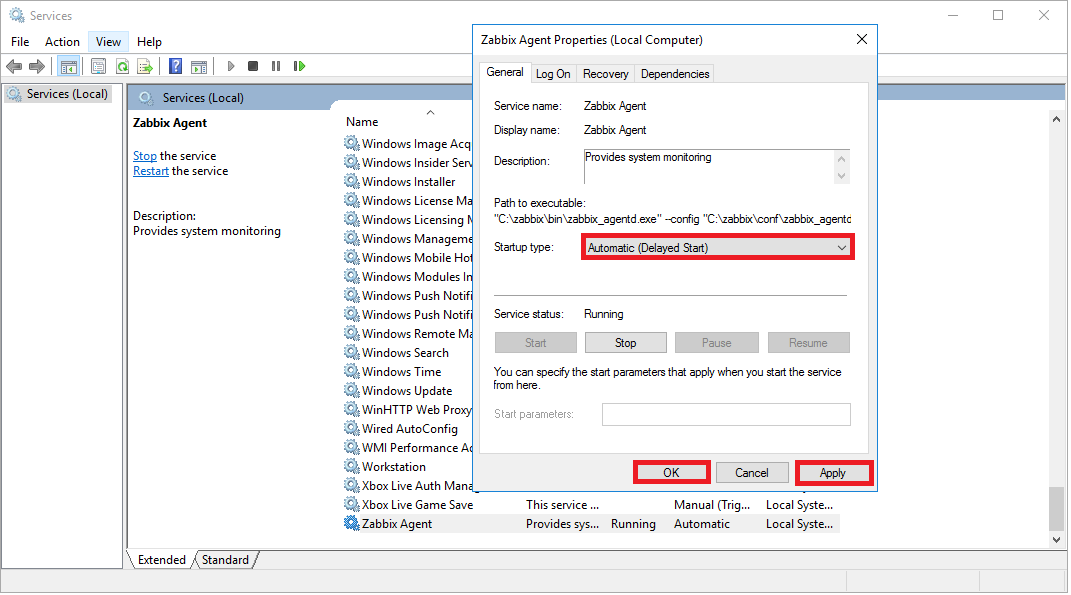
Task: Click the Description box scroll down arrow
Action: 842,176
